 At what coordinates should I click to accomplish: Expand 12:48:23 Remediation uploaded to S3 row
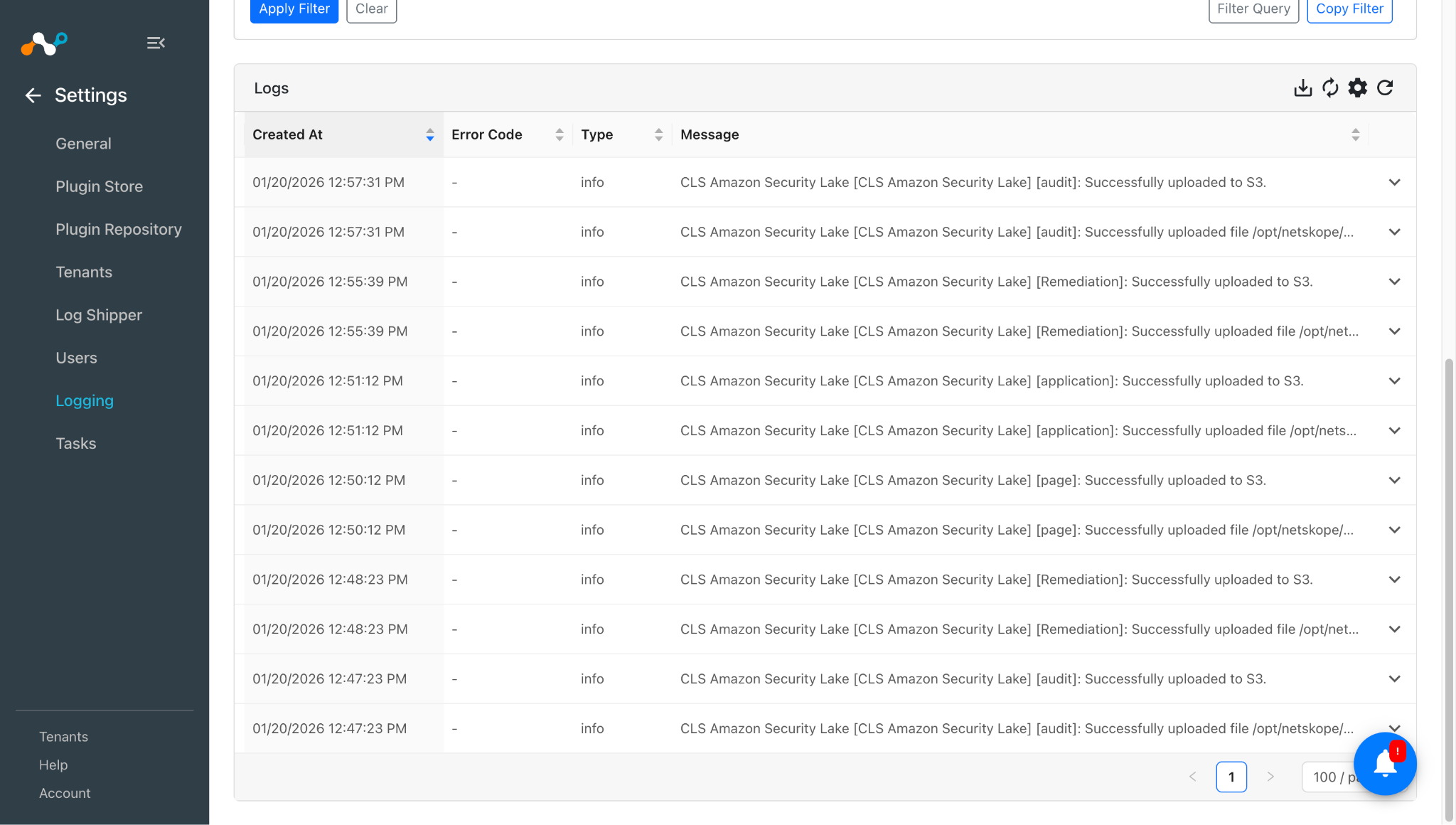point(1394,580)
